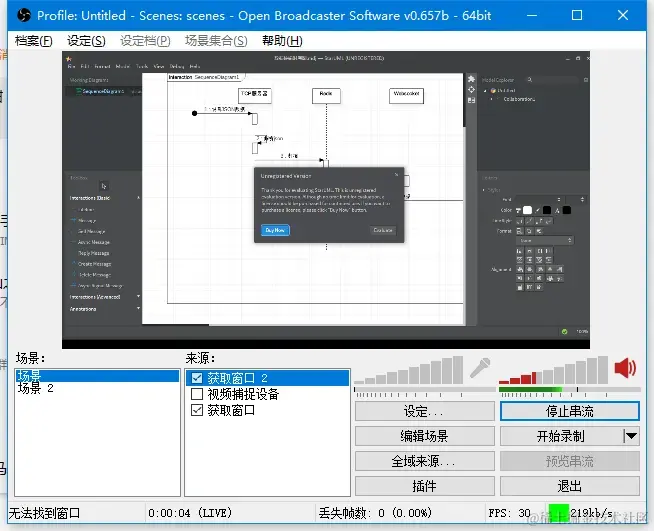Screen dimensions: 654x531
Task: Expand the Interactions (Advanced) toolbox section
Action: 138,297
